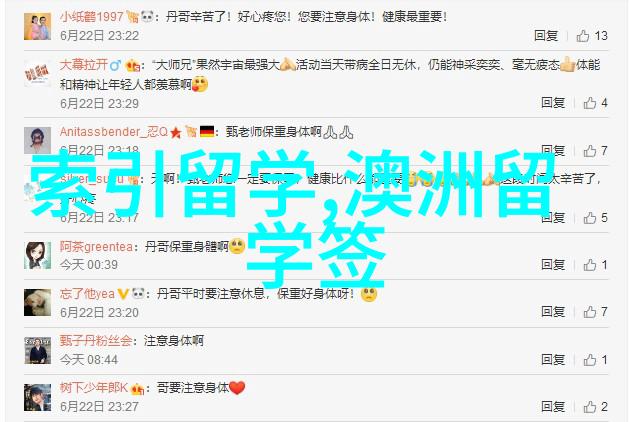
Task: Open 甄子丹粉丝会 username link
Action: pos(96,341)
